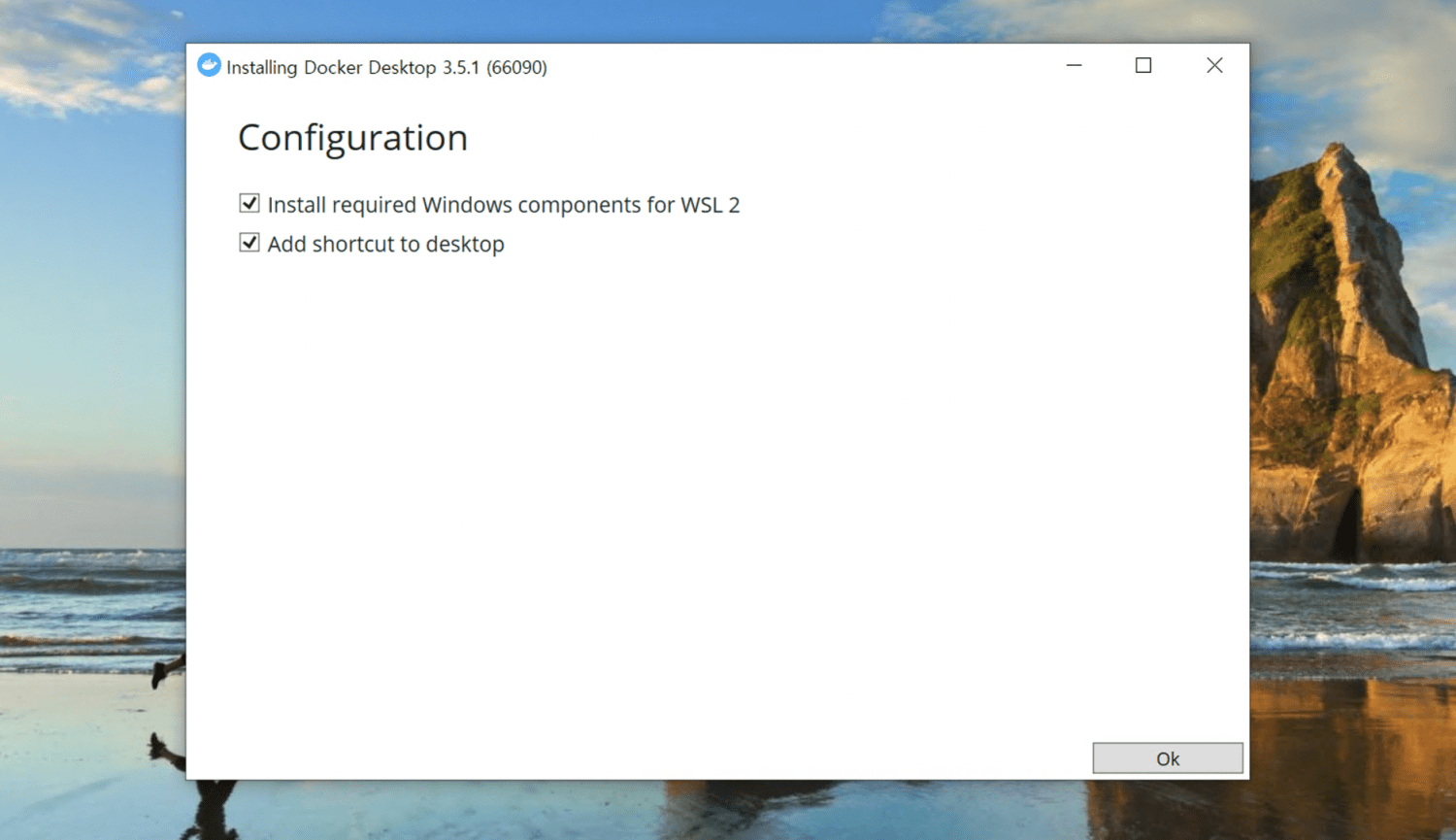Image resolution: width=1456 pixels, height=840 pixels.
Task: Uncheck Install required Windows components for WSL 2
Action: (249, 203)
